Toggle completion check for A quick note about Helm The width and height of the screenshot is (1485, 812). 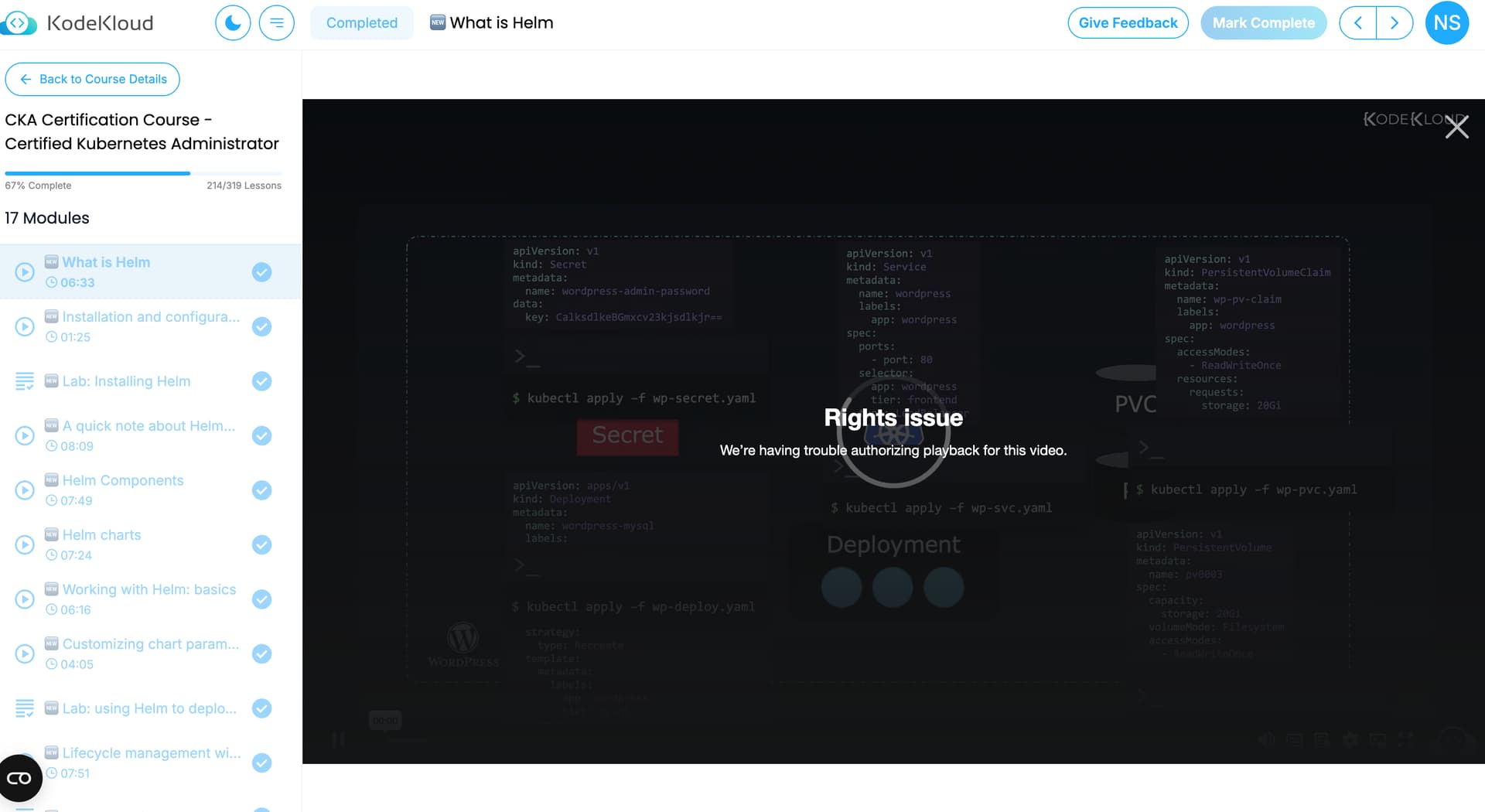(262, 435)
